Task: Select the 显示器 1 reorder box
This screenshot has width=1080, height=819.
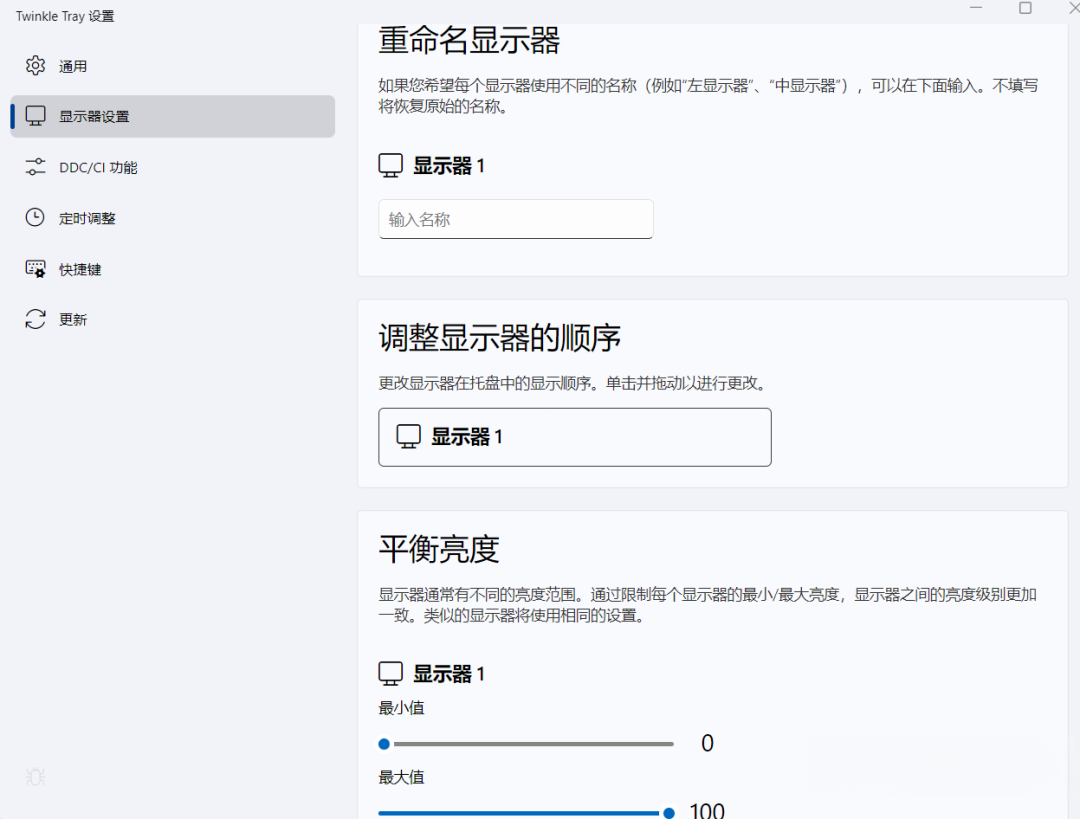Action: pyautogui.click(x=574, y=437)
